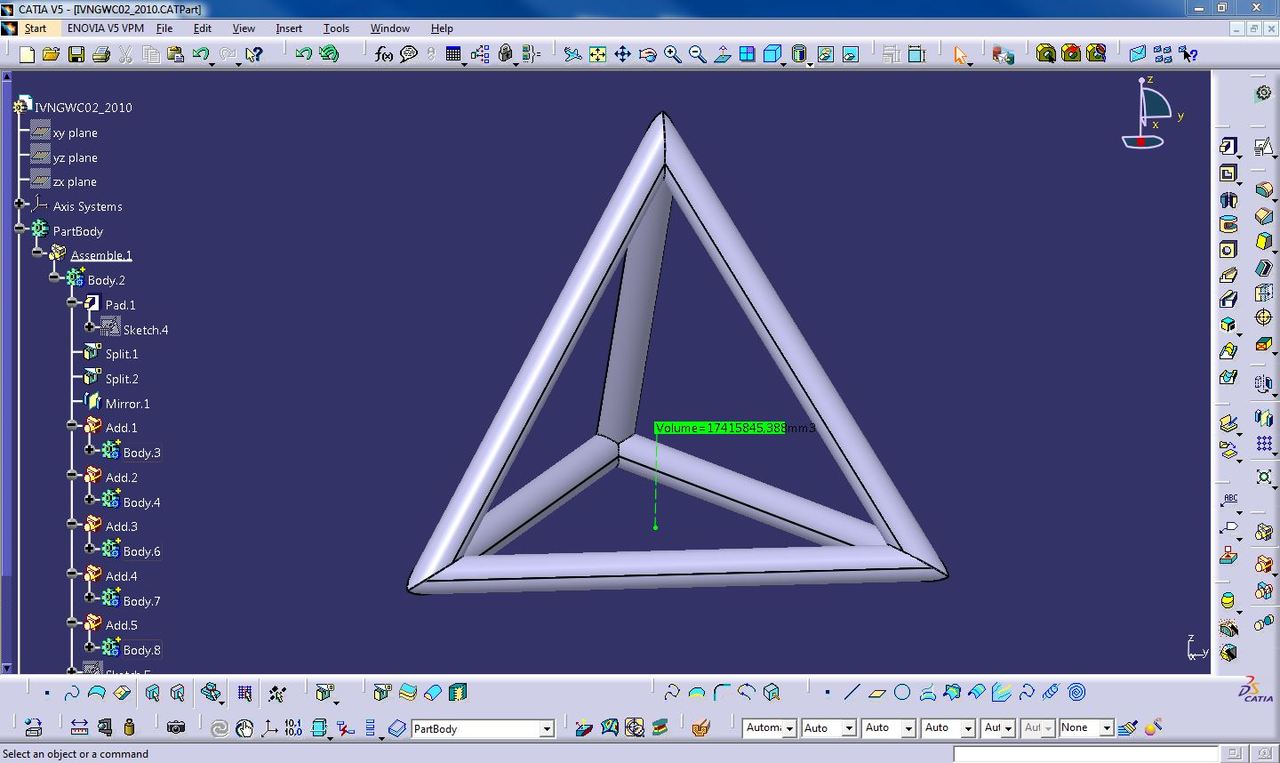Open the Insert menu
The width and height of the screenshot is (1280, 763).
click(x=288, y=28)
